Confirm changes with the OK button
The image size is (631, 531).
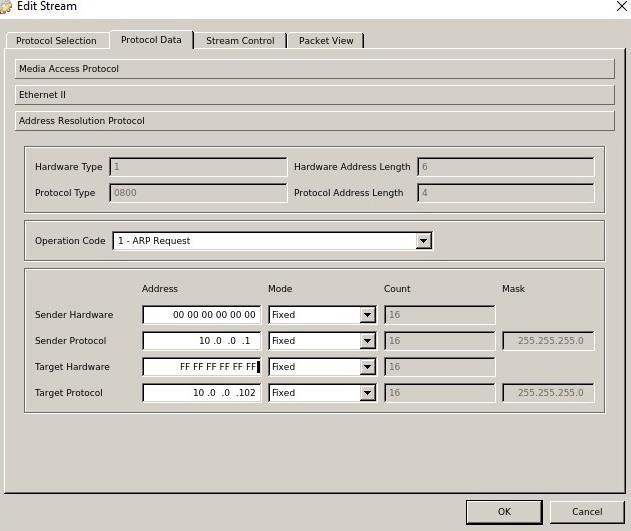pos(504,512)
